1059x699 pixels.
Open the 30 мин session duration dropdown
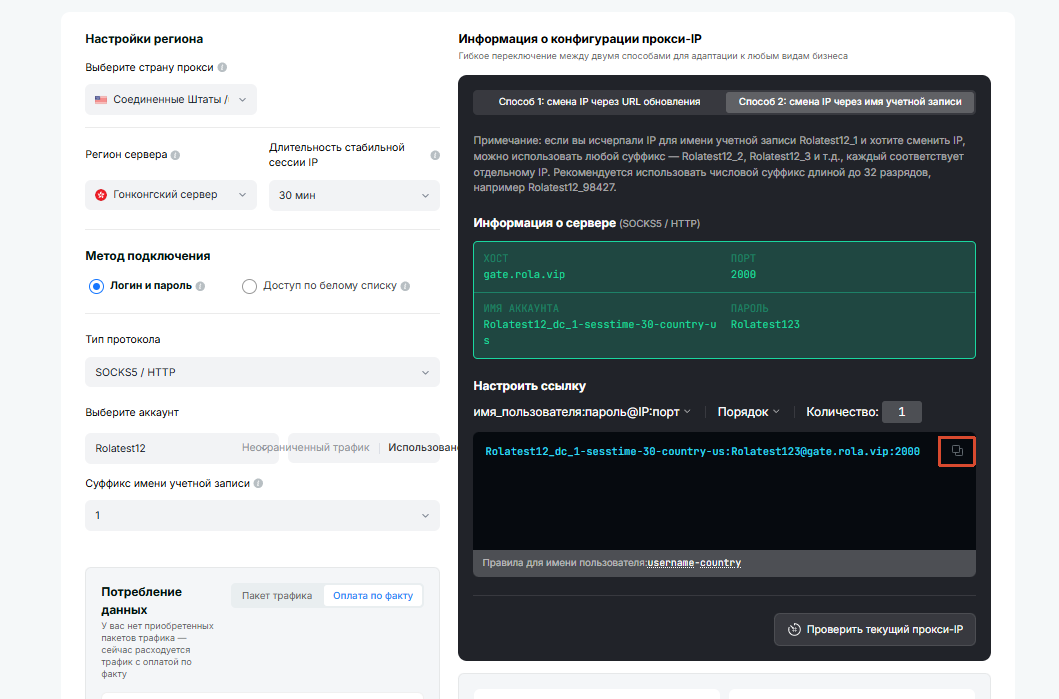354,195
